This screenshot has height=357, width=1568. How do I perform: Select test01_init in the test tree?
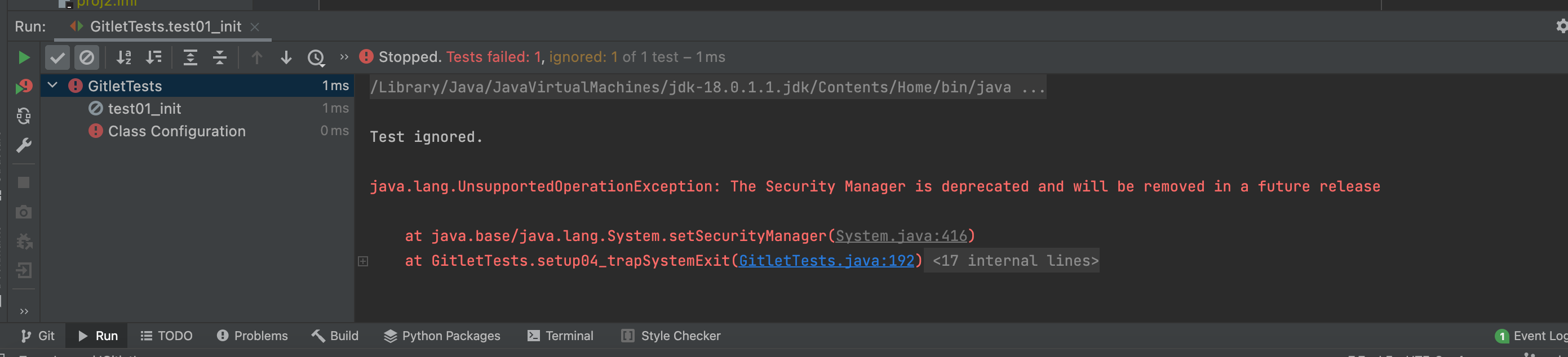(x=144, y=109)
